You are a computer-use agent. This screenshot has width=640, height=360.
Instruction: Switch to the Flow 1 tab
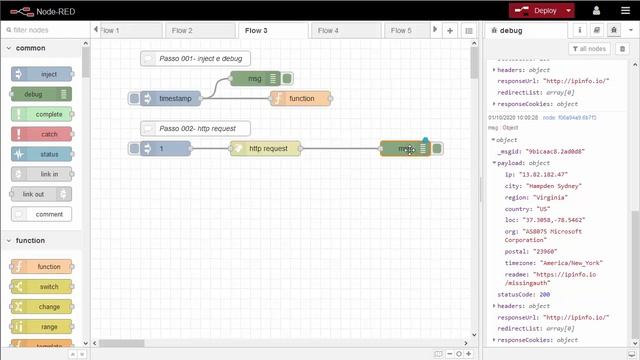pyautogui.click(x=130, y=31)
